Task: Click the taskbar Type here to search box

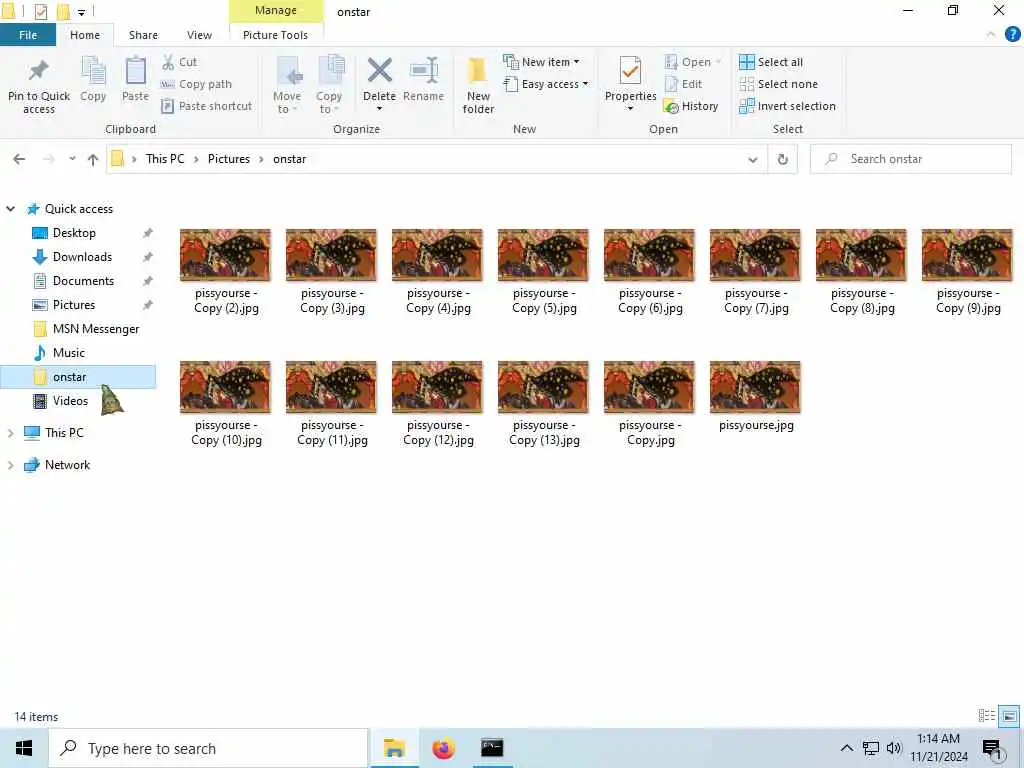Action: [x=208, y=748]
